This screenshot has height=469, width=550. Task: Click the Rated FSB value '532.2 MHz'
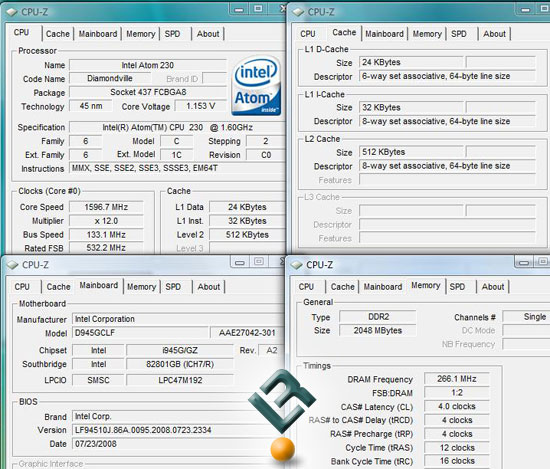(x=106, y=248)
